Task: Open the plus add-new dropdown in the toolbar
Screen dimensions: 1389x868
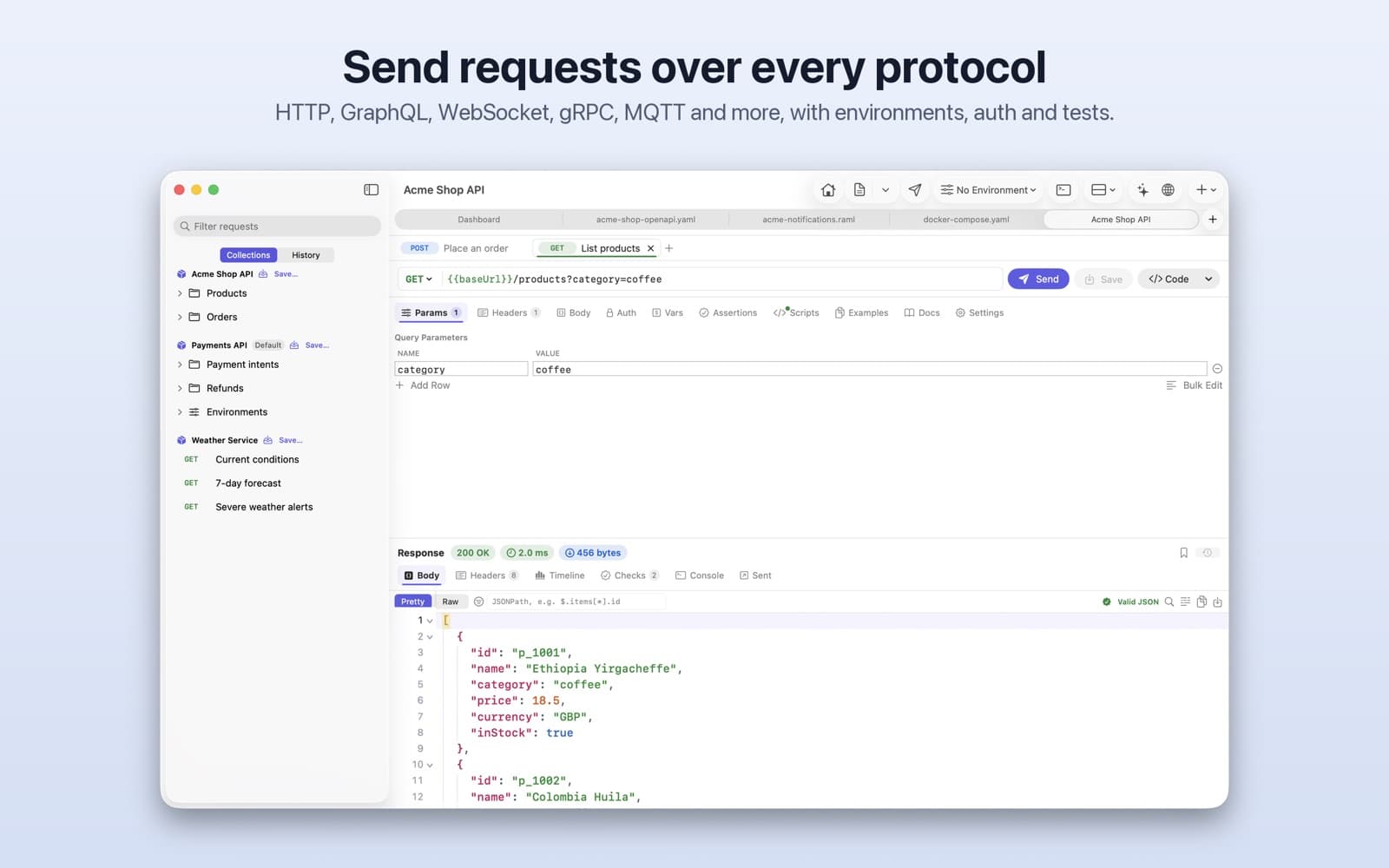Action: (1206, 190)
